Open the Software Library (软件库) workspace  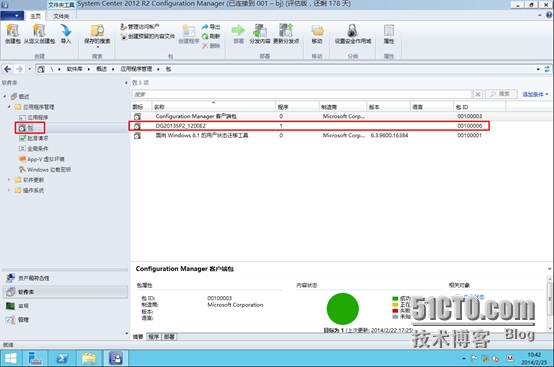click(65, 292)
